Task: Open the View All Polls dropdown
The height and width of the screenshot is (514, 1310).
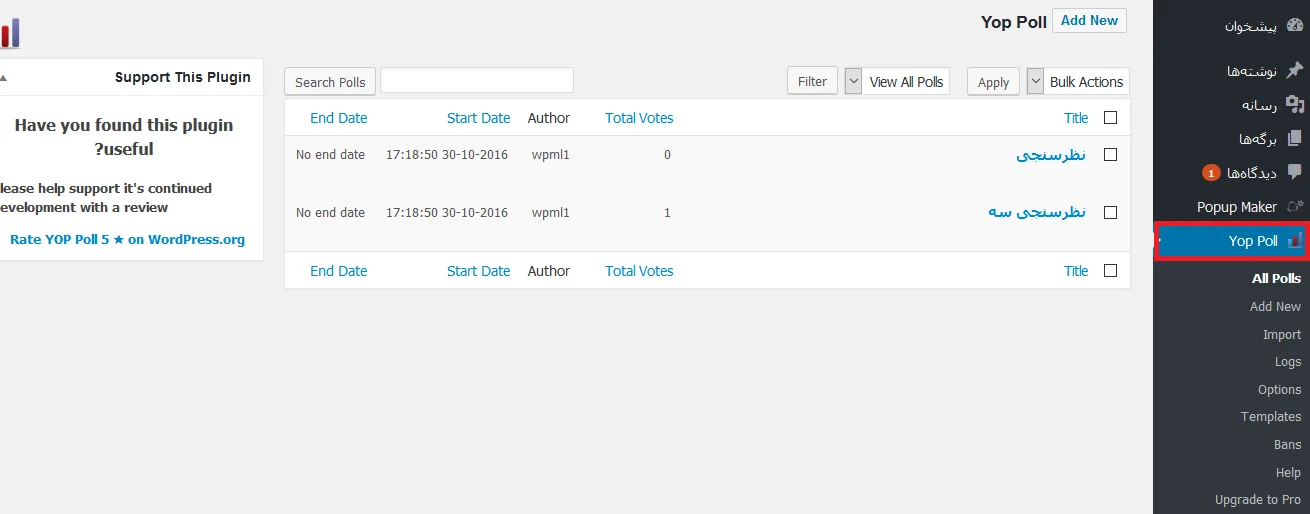Action: (x=897, y=82)
